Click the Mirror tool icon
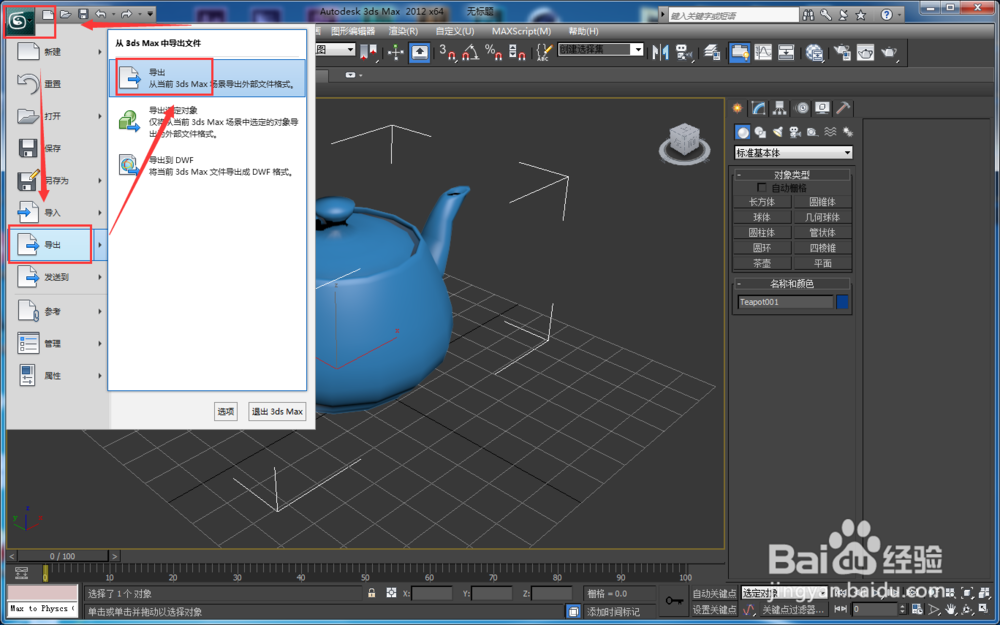1000x625 pixels. click(660, 52)
